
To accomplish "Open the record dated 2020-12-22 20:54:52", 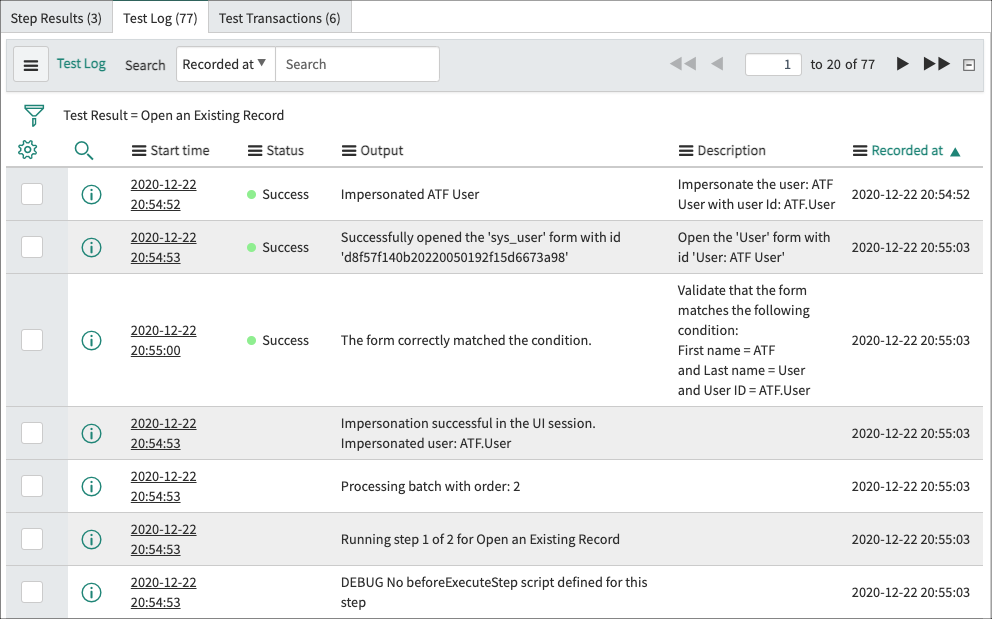I will pos(163,194).
